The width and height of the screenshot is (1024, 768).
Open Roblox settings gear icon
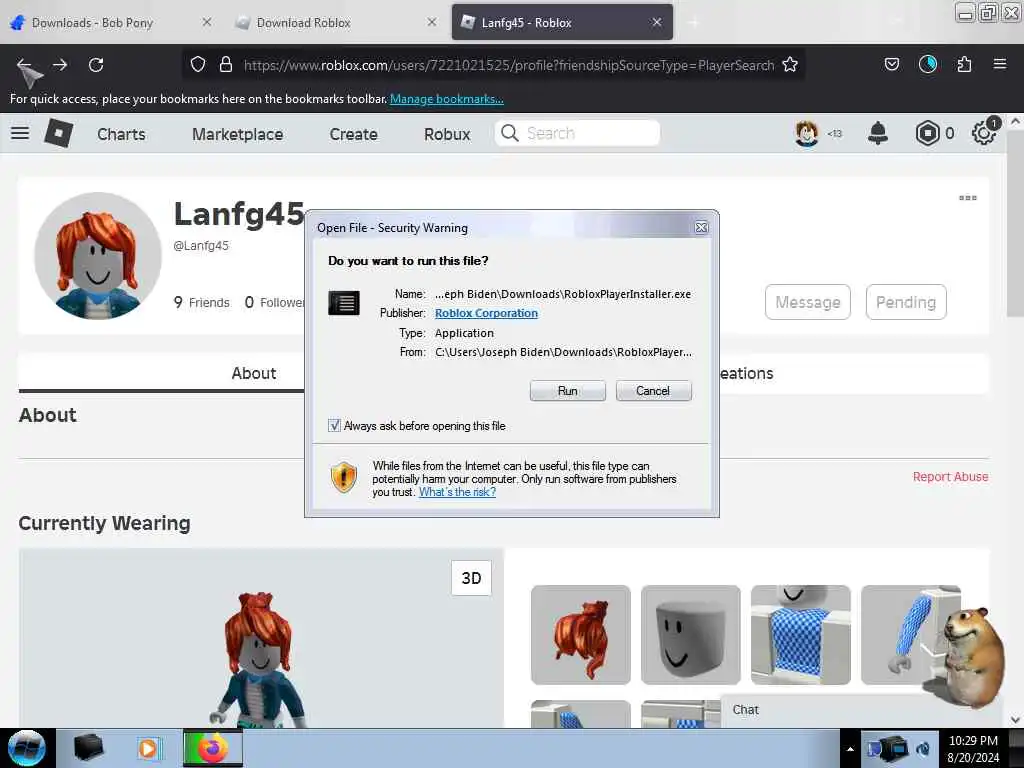pyautogui.click(x=984, y=133)
